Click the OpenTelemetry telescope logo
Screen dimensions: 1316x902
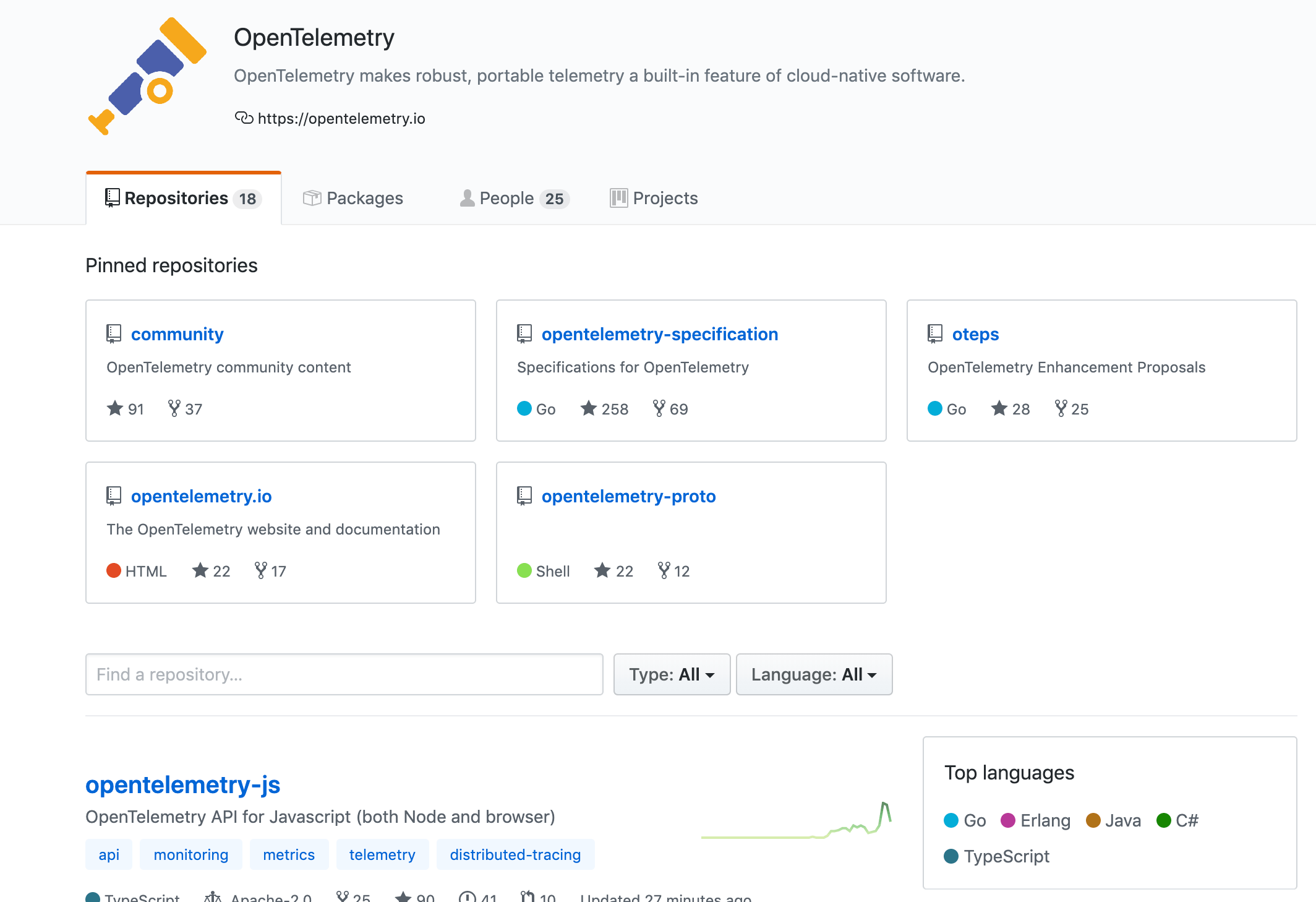coord(147,76)
